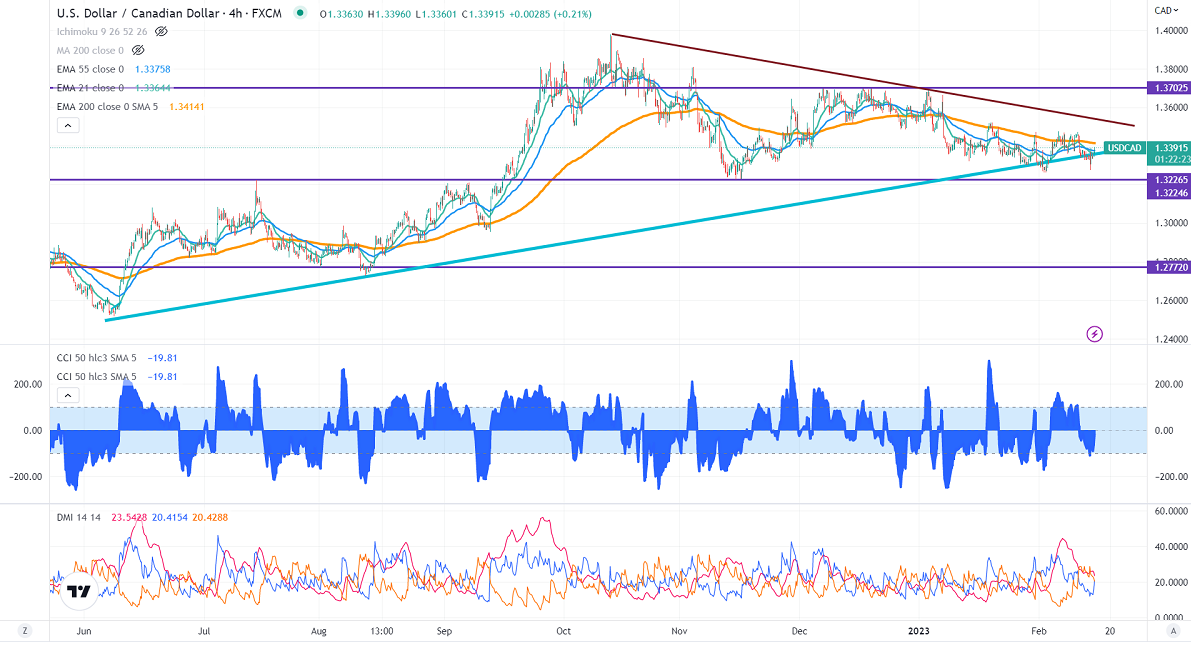The height and width of the screenshot is (648, 1191).
Task: Click the Z timezone button
Action: coord(25,632)
